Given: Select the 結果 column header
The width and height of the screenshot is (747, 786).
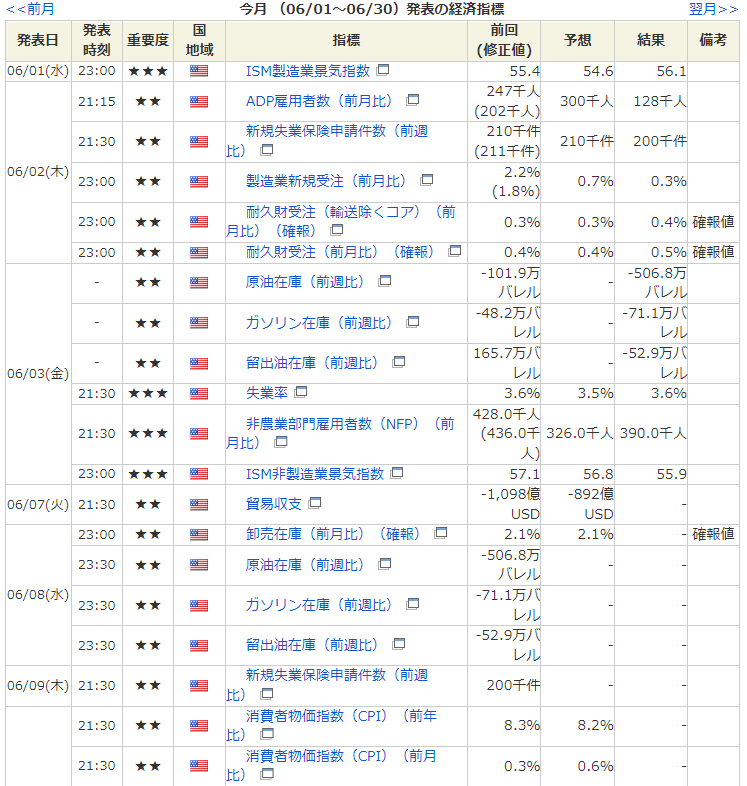Looking at the screenshot, I should pos(651,41).
